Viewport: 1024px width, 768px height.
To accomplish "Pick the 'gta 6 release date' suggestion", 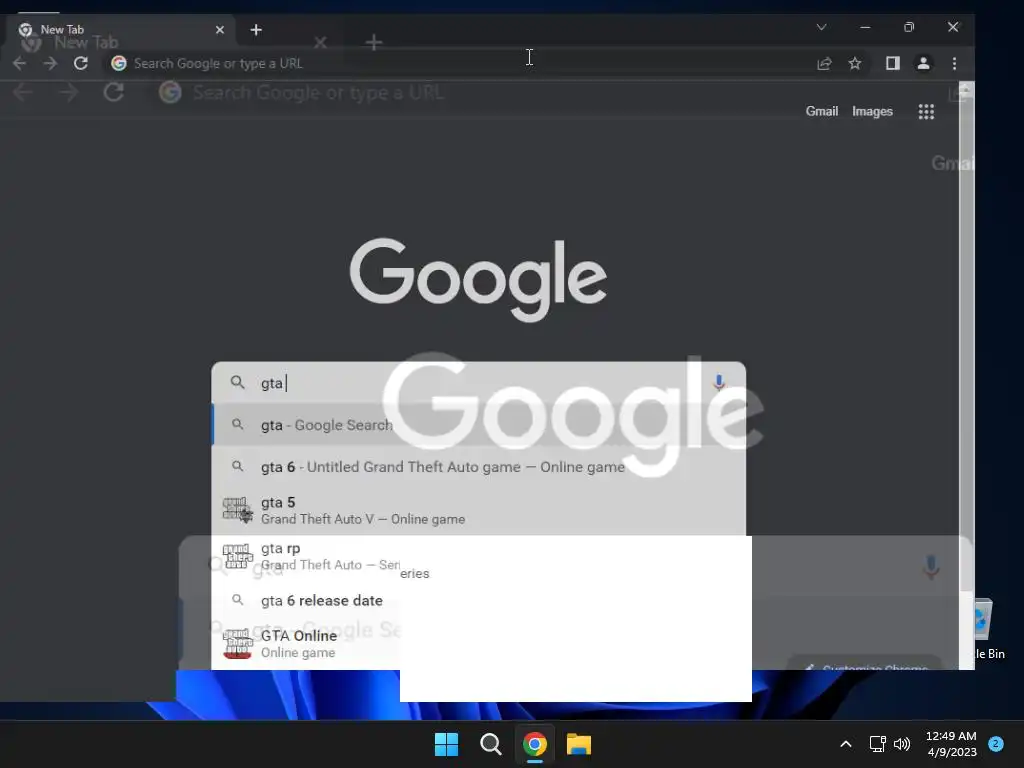I will 479,600.
